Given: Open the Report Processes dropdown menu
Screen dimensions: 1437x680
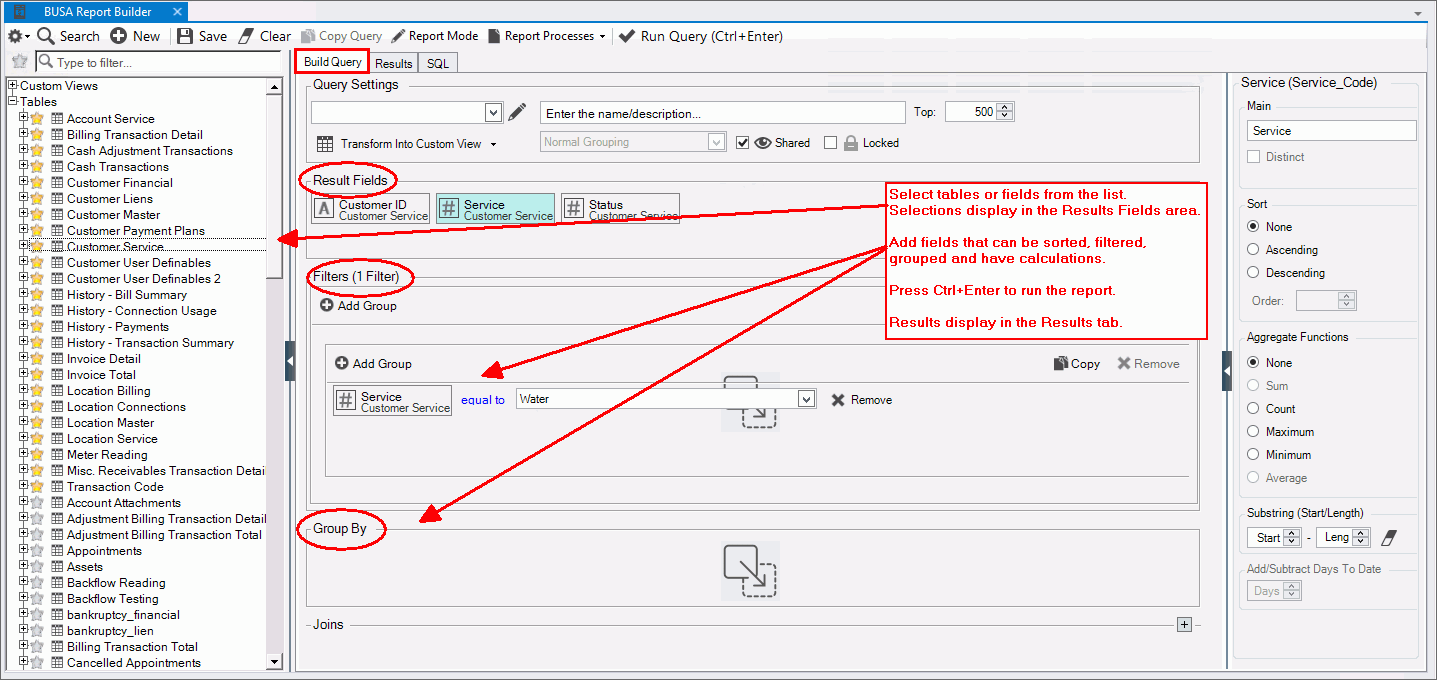Looking at the screenshot, I should (547, 36).
